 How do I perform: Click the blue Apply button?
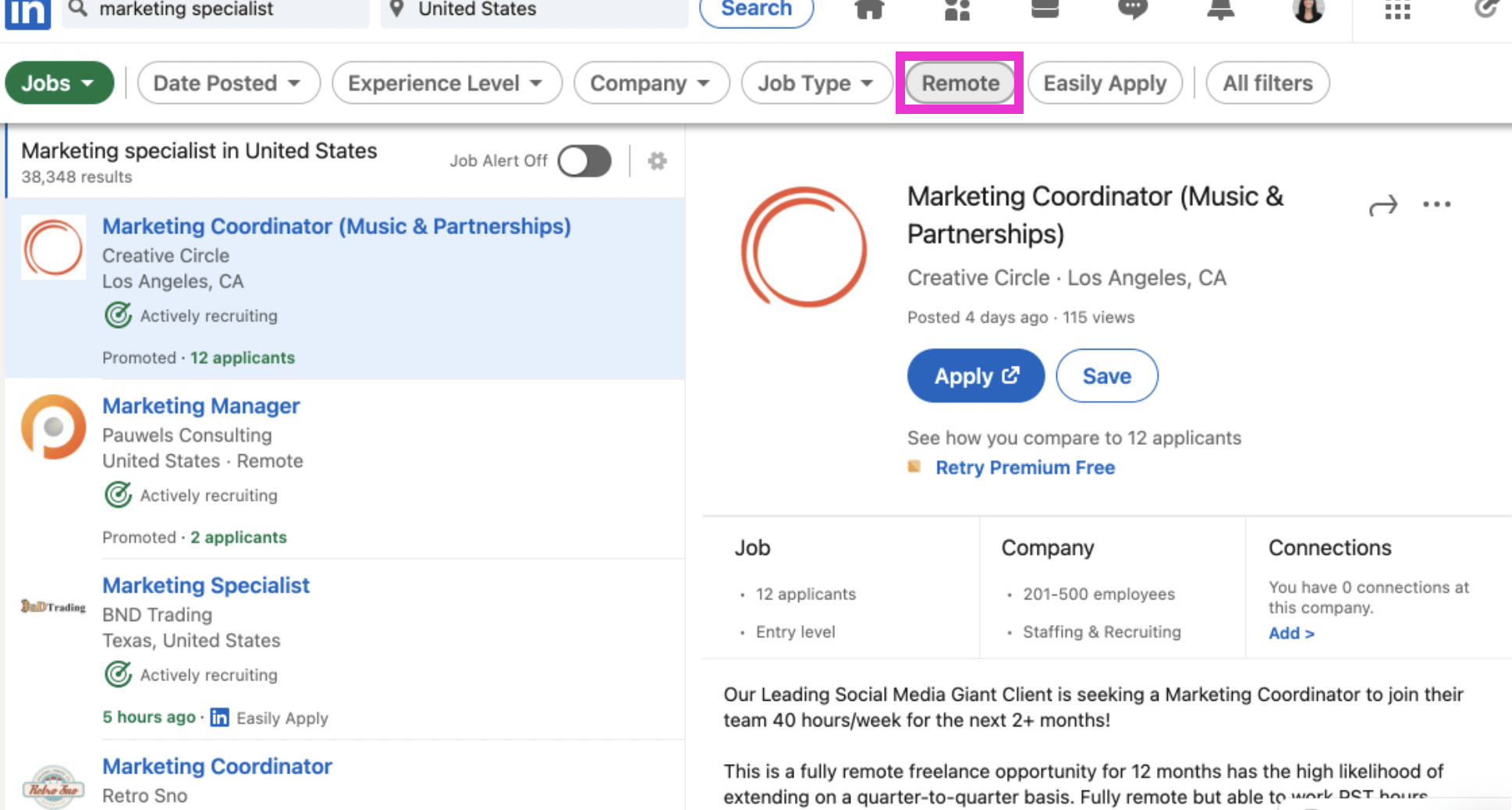coord(975,376)
